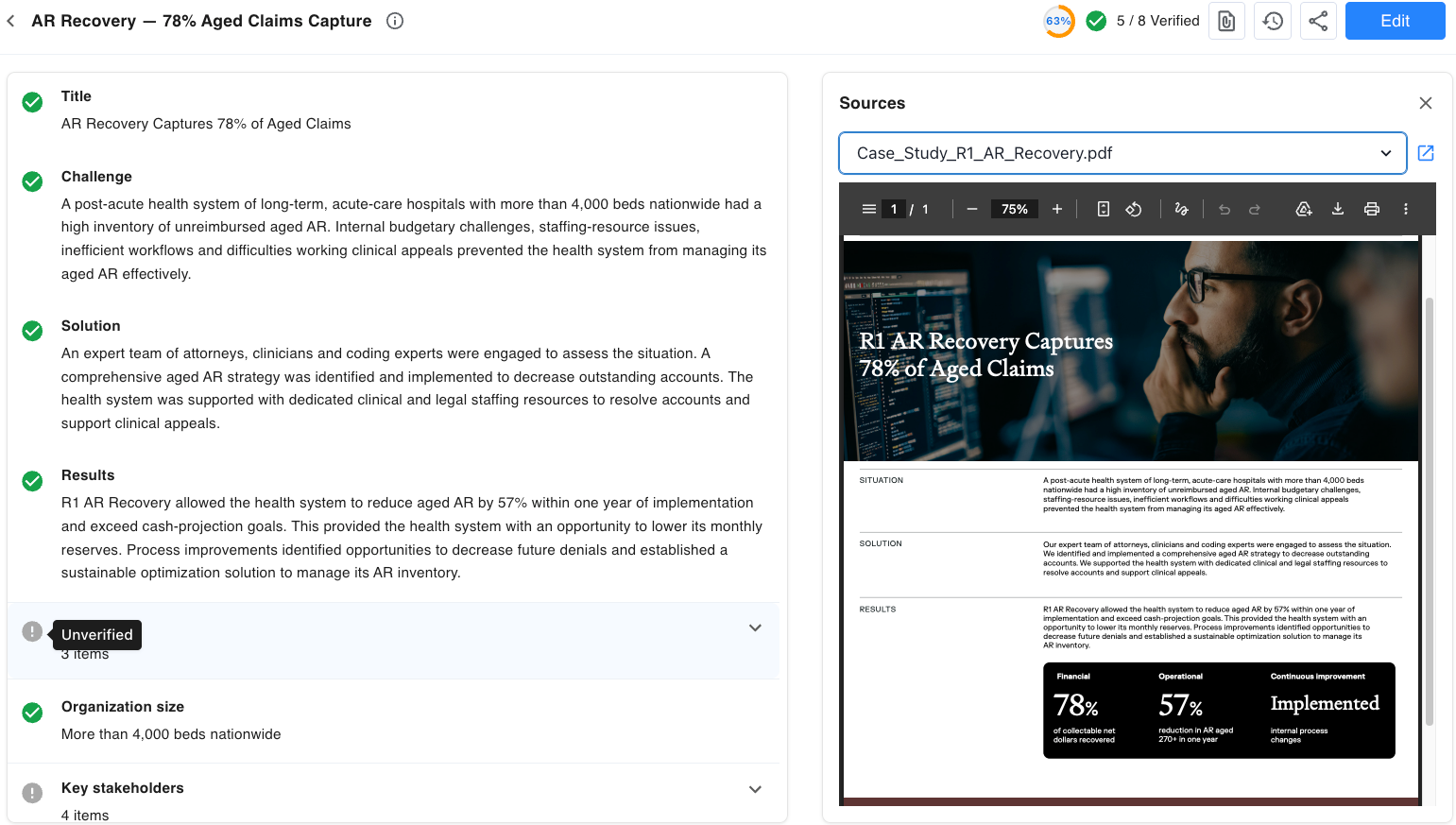The image size is (1456, 825).
Task: Open Case_Study_R1_AR_Recovery.pdf in new tab
Action: [1425, 152]
